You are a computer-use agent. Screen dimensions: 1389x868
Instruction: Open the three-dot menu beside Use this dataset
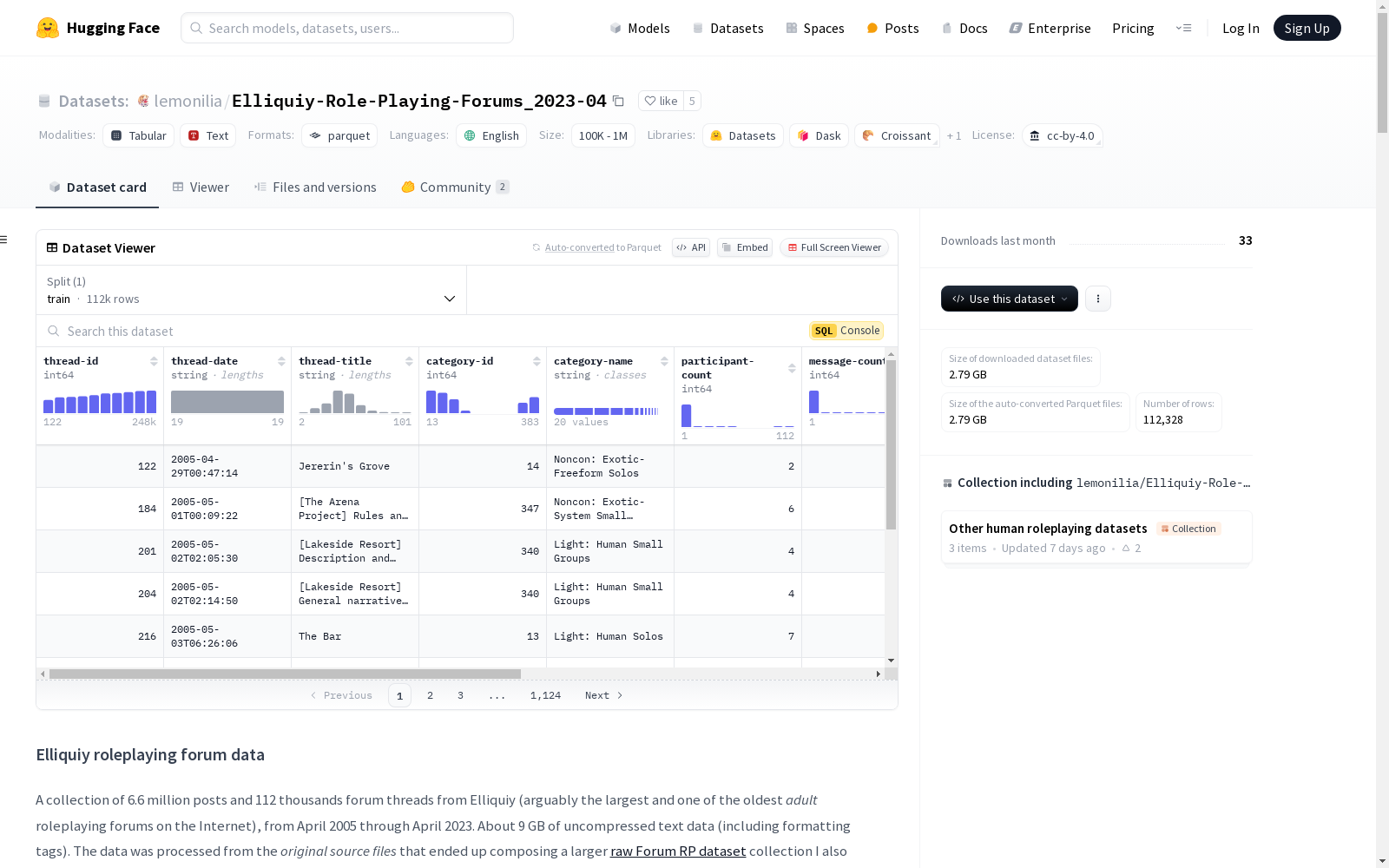point(1098,299)
